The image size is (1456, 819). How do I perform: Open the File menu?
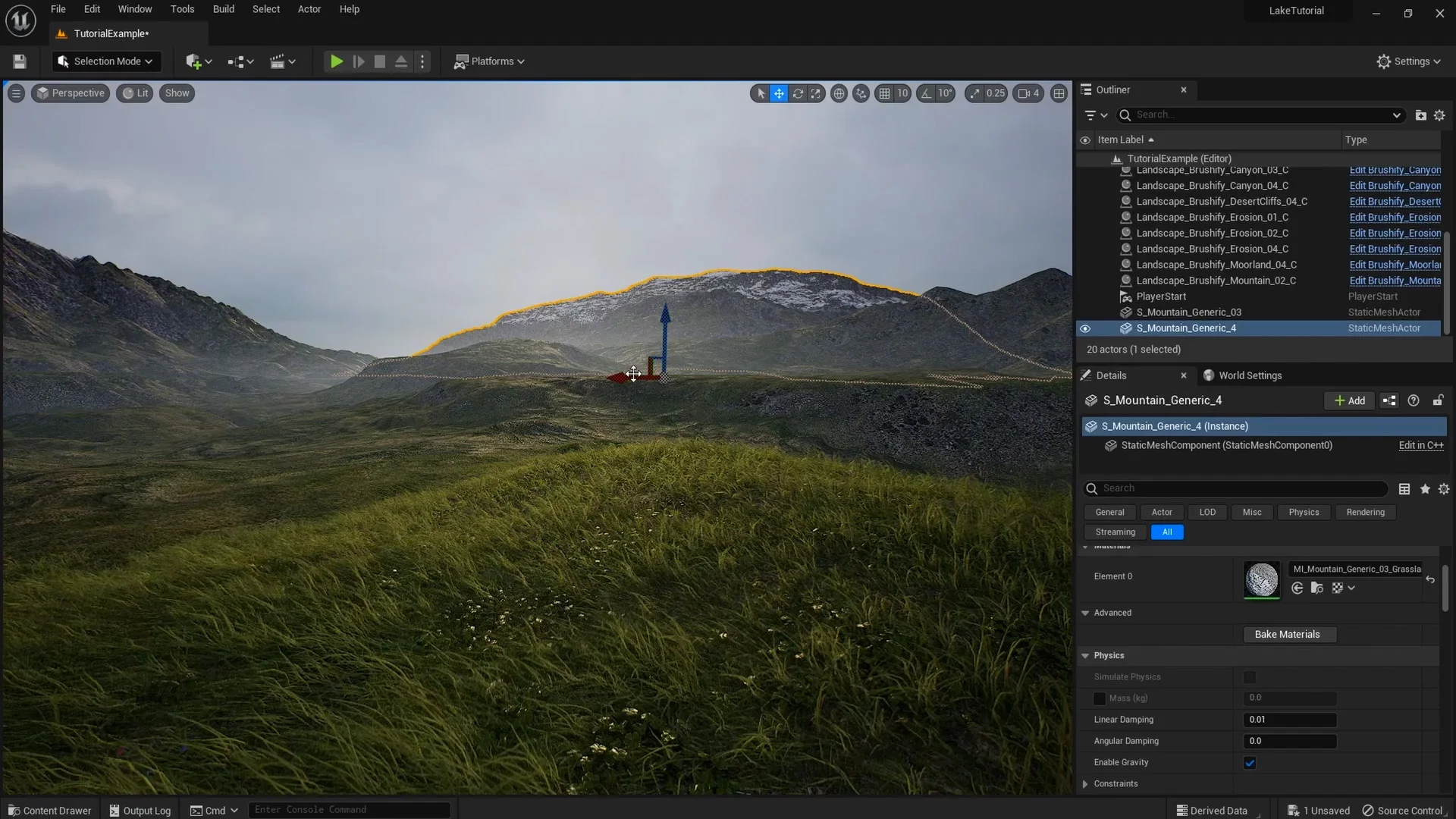click(58, 9)
